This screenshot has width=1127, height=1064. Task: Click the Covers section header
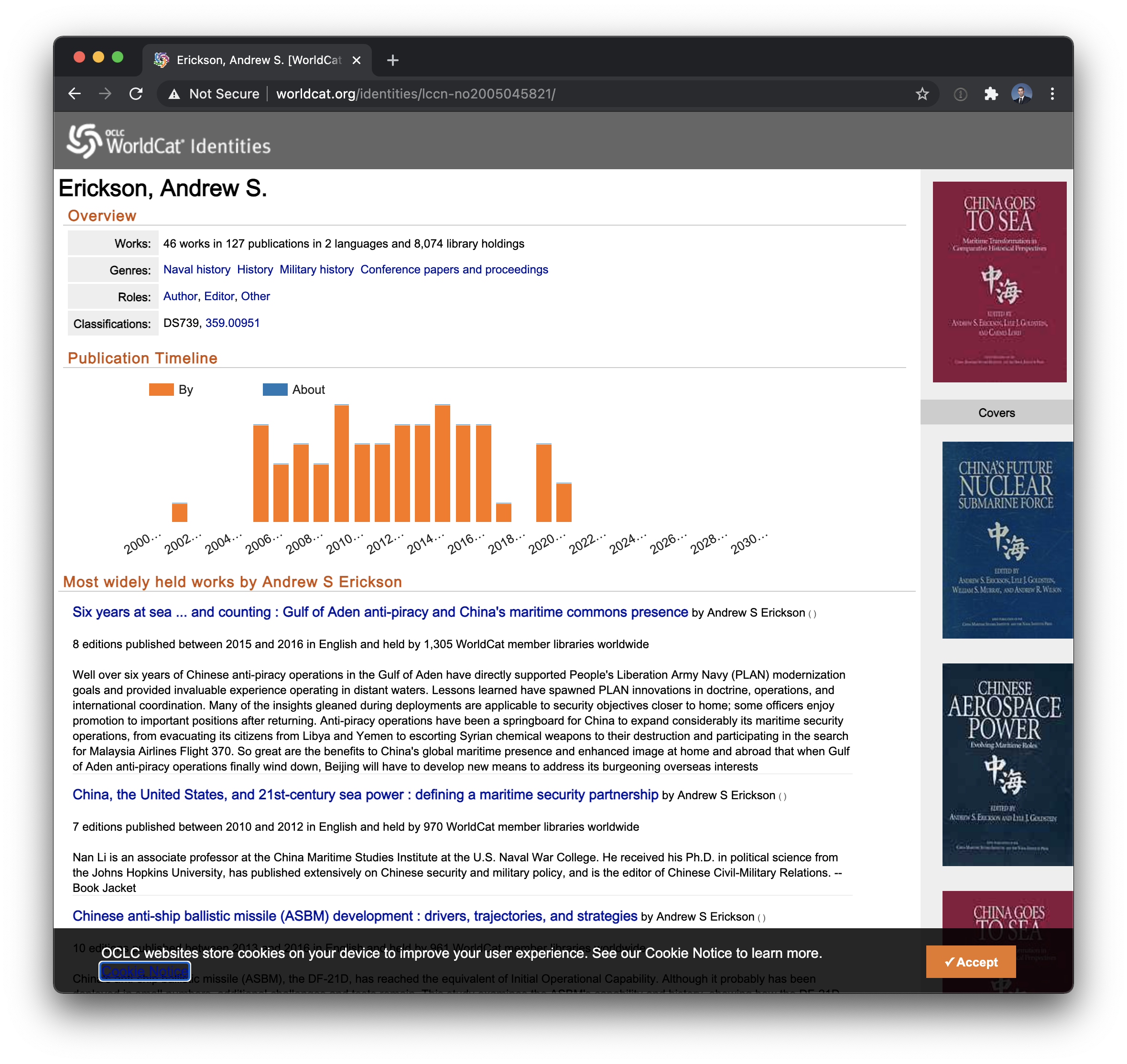[997, 413]
